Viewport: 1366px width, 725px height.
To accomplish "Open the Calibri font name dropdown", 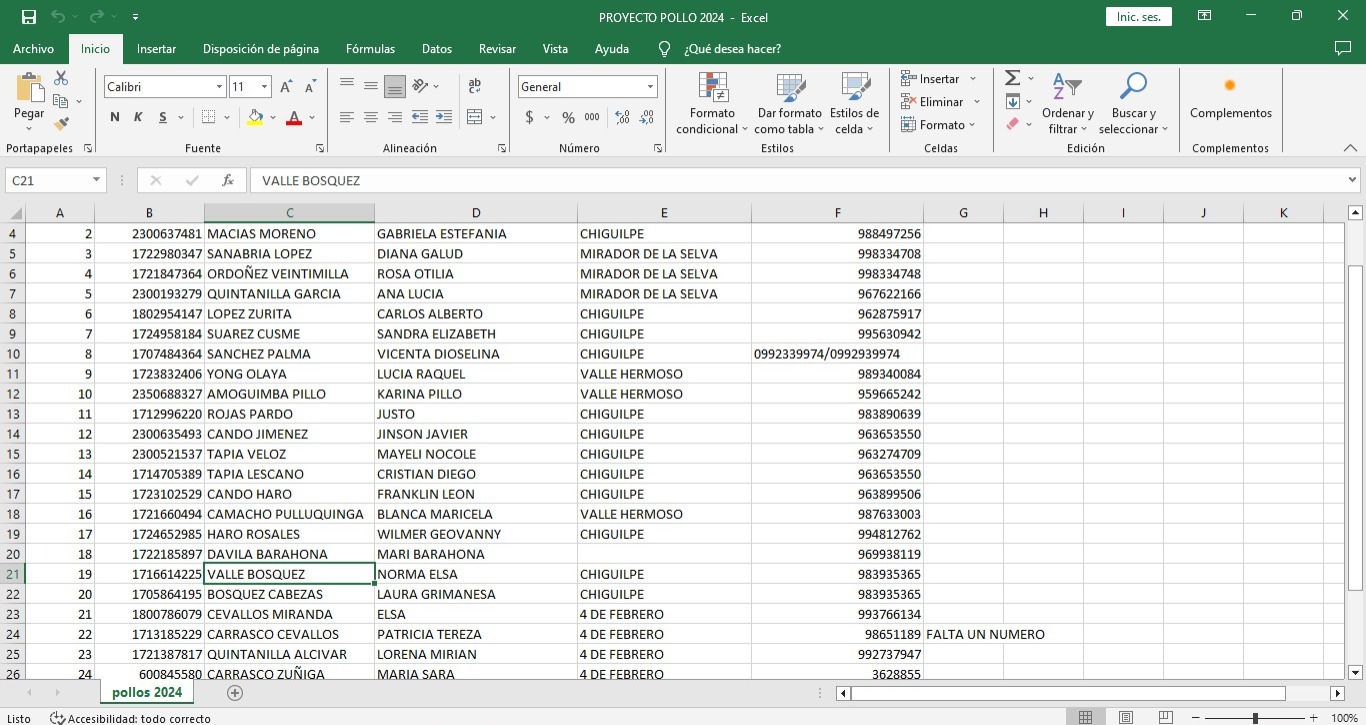I will (219, 87).
